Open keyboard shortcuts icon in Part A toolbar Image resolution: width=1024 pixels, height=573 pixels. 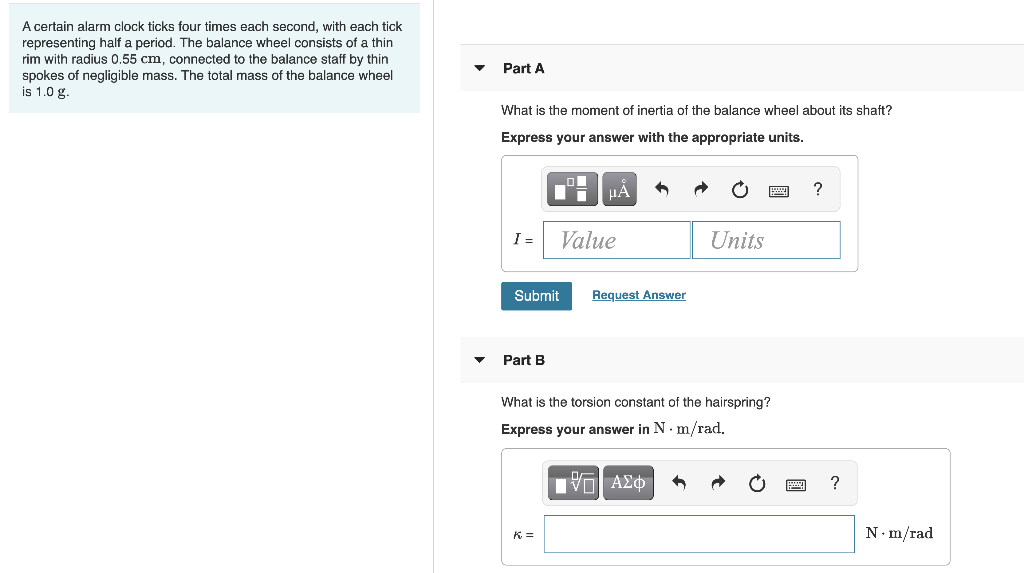point(778,191)
